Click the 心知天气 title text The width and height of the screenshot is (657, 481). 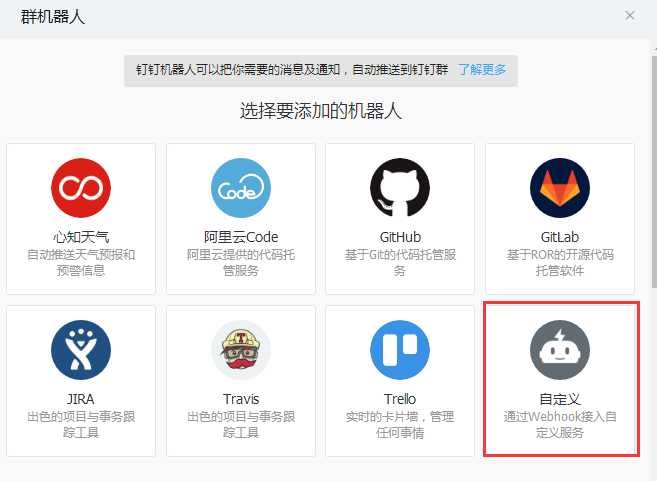click(x=81, y=237)
